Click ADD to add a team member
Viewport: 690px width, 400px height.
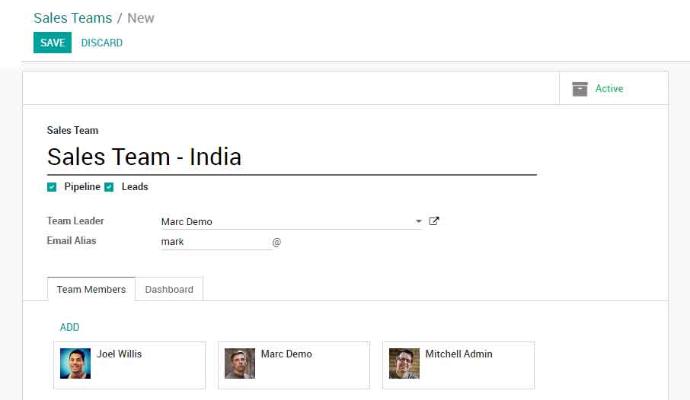(x=69, y=327)
